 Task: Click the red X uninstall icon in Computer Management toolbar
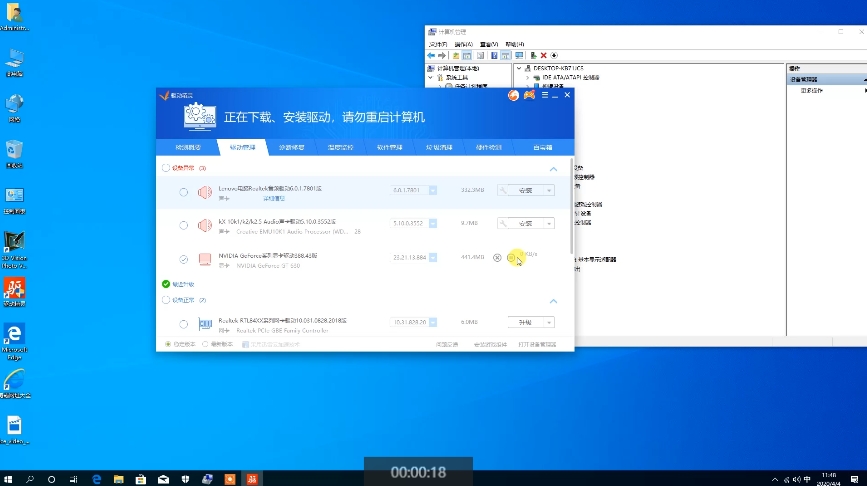pyautogui.click(x=544, y=55)
